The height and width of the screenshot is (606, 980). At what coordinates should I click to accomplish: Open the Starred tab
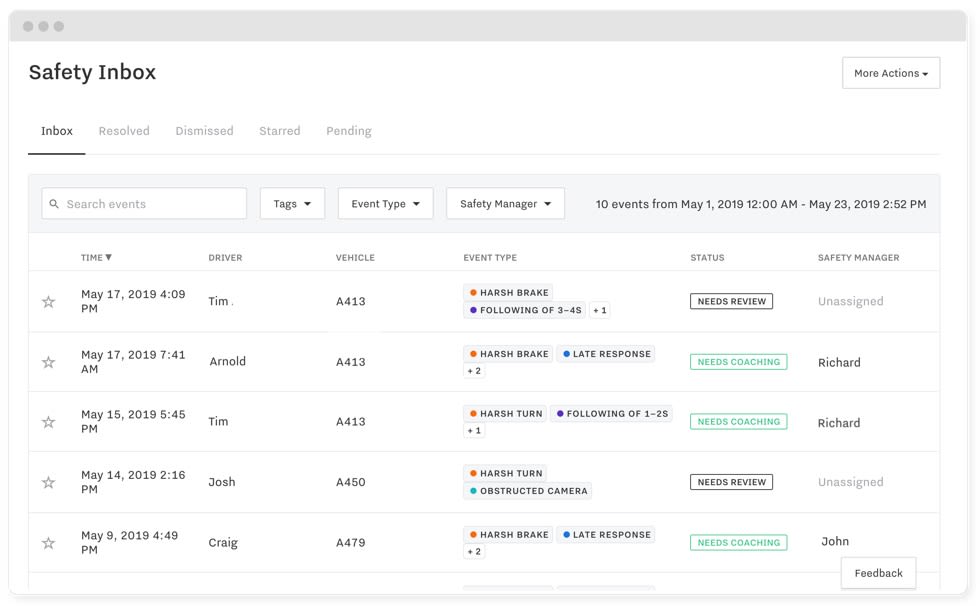(279, 131)
